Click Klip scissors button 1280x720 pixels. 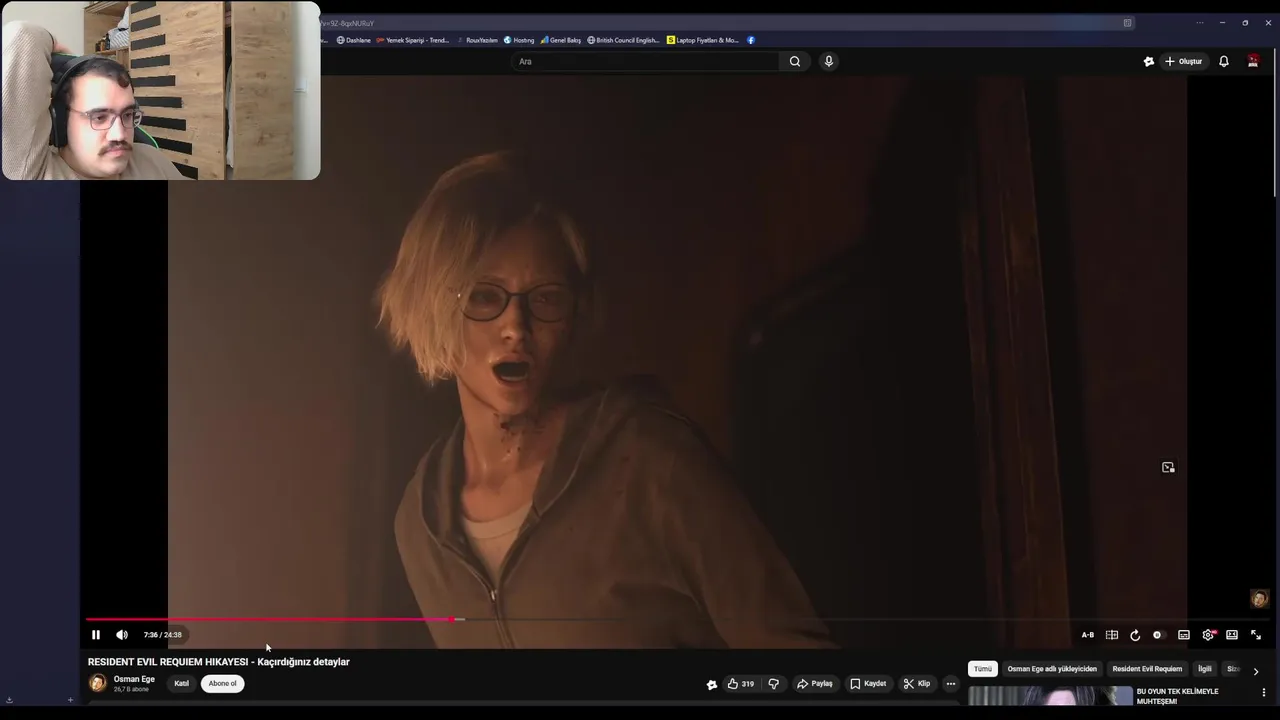(x=917, y=684)
